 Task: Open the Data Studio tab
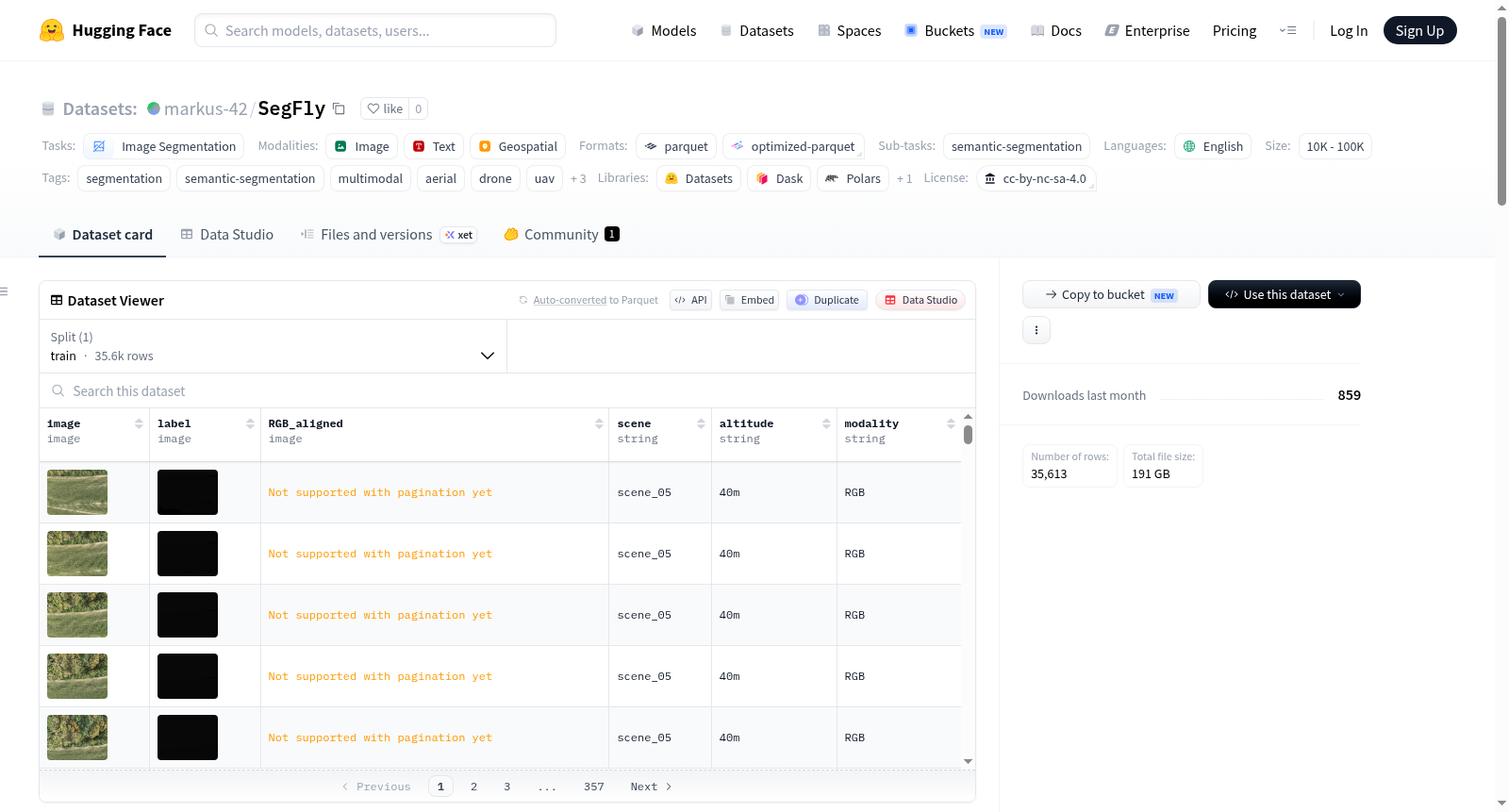point(226,235)
